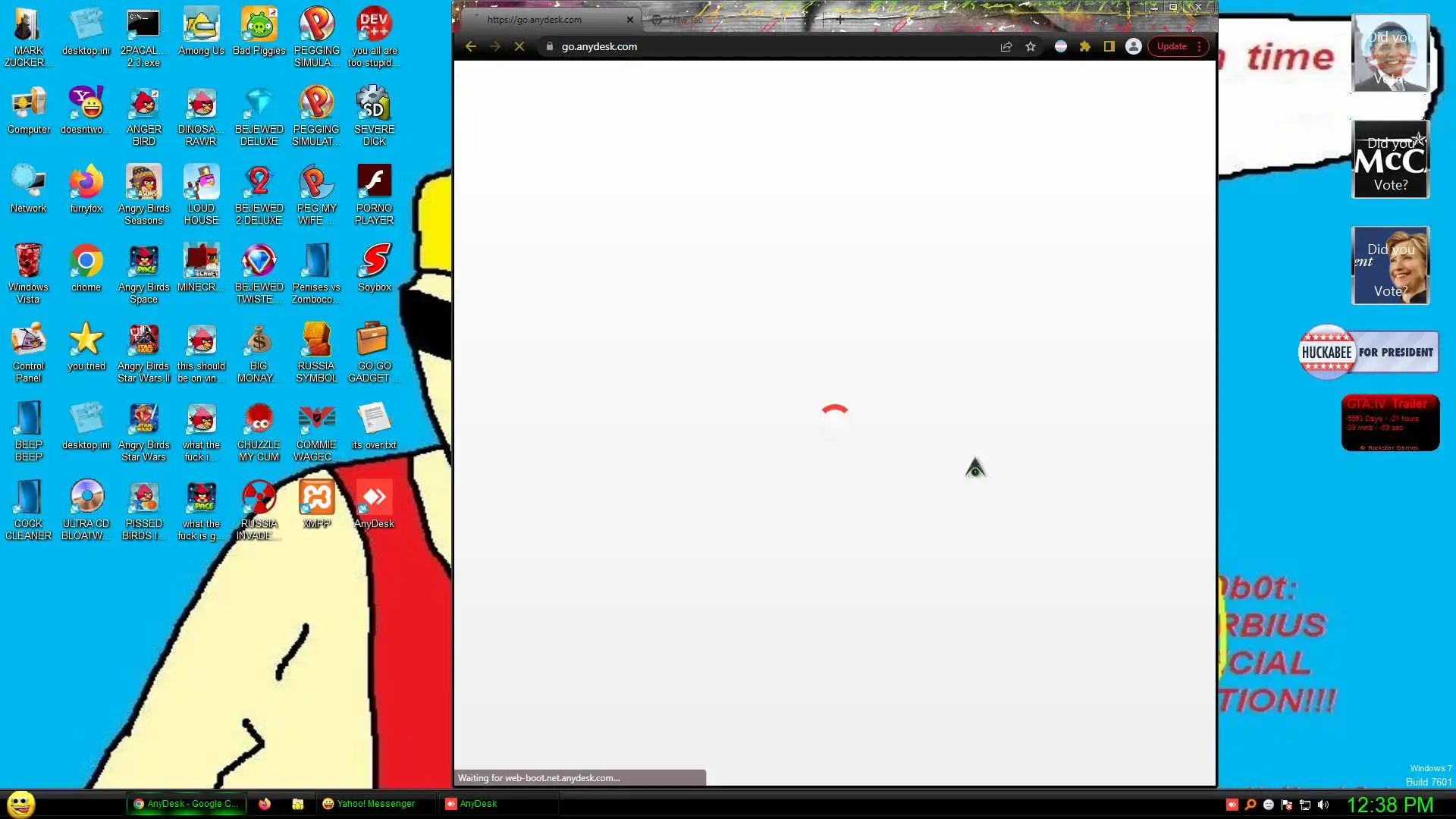Open Yahoo! Messenger taskbar item
Viewport: 1456px width, 819px height.
[x=369, y=804]
